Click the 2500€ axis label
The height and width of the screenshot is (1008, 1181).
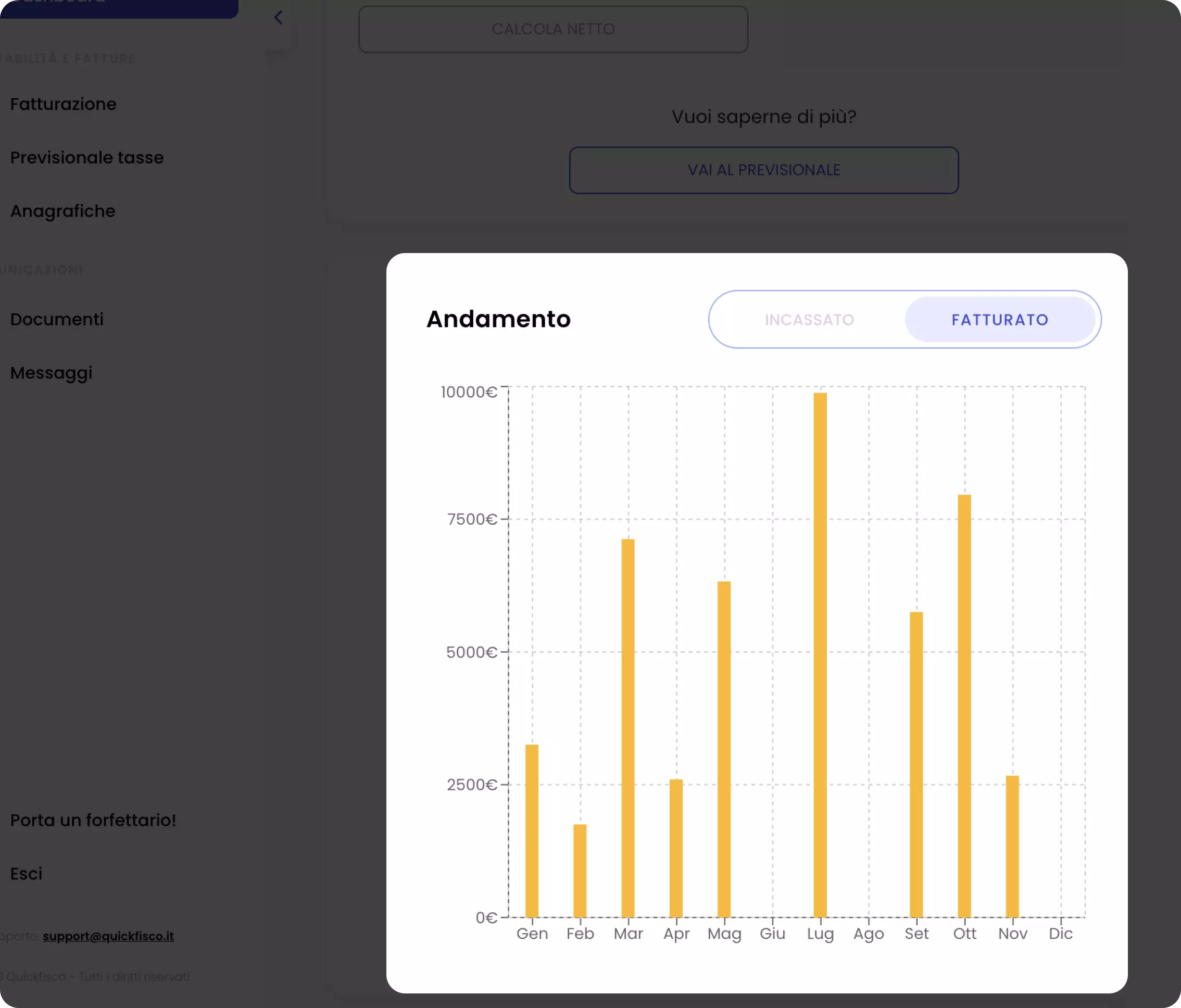click(472, 785)
